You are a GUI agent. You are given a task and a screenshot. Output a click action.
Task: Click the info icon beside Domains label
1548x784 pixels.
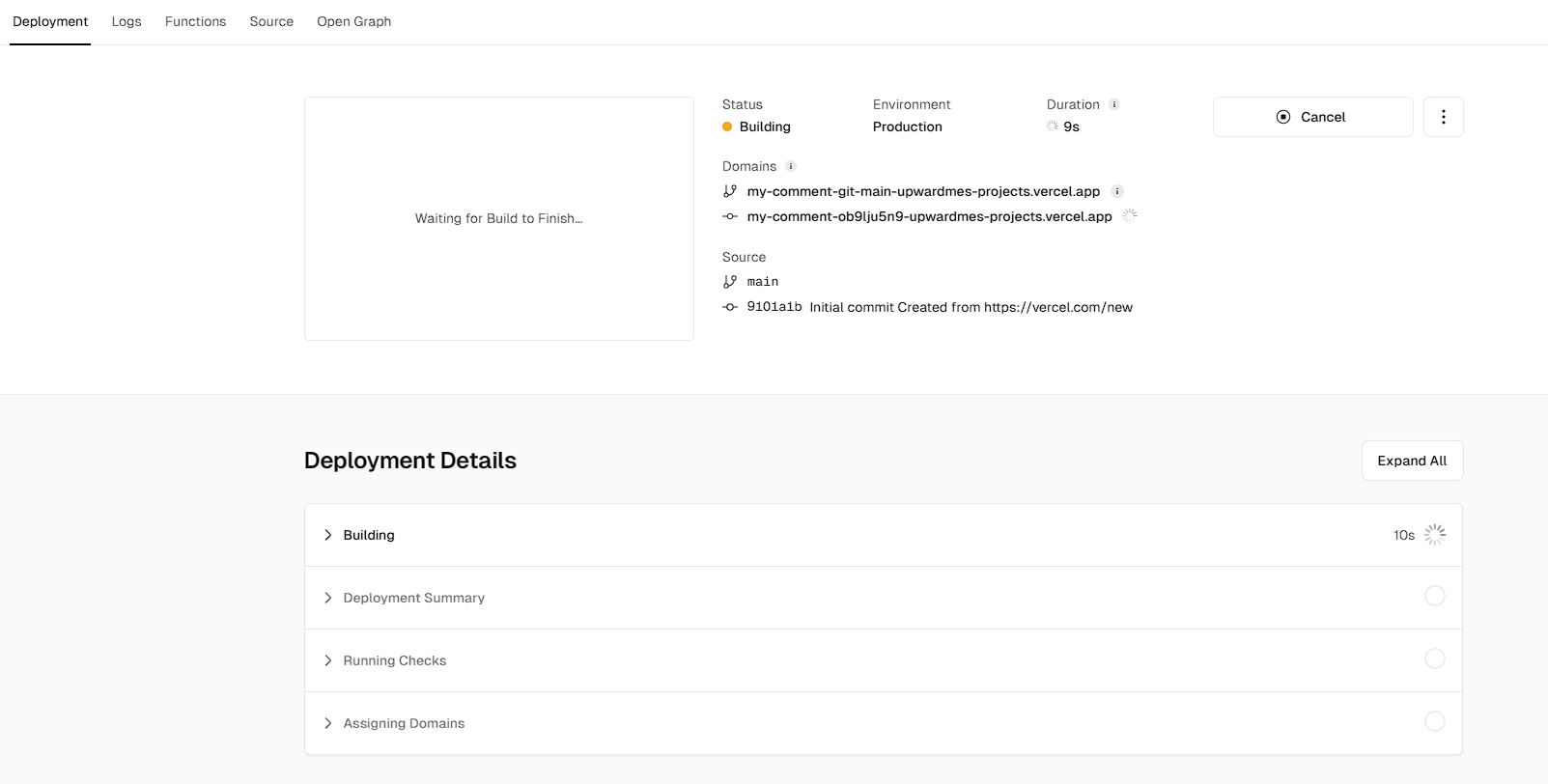click(791, 166)
